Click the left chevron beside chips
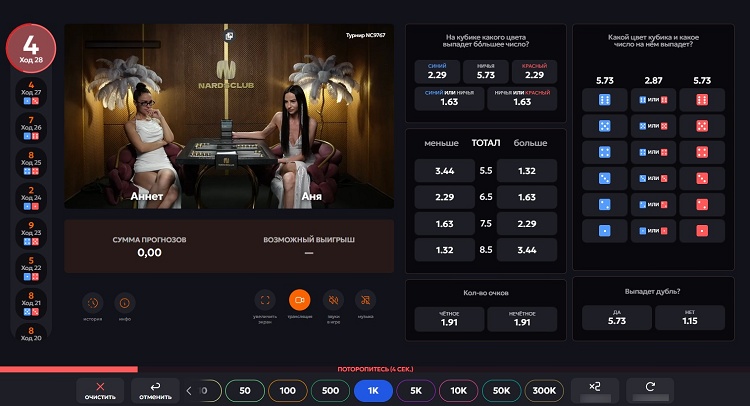This screenshot has width=750, height=406. point(189,391)
